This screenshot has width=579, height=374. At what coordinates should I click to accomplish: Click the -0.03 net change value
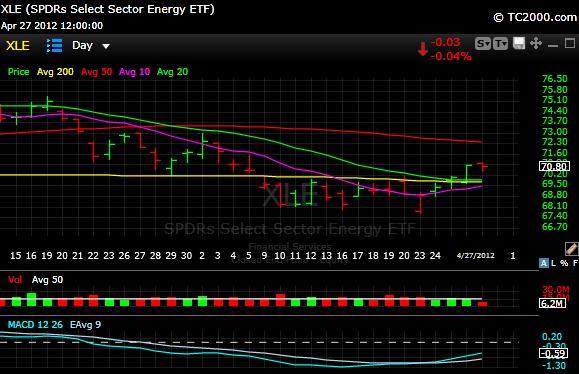(x=445, y=42)
